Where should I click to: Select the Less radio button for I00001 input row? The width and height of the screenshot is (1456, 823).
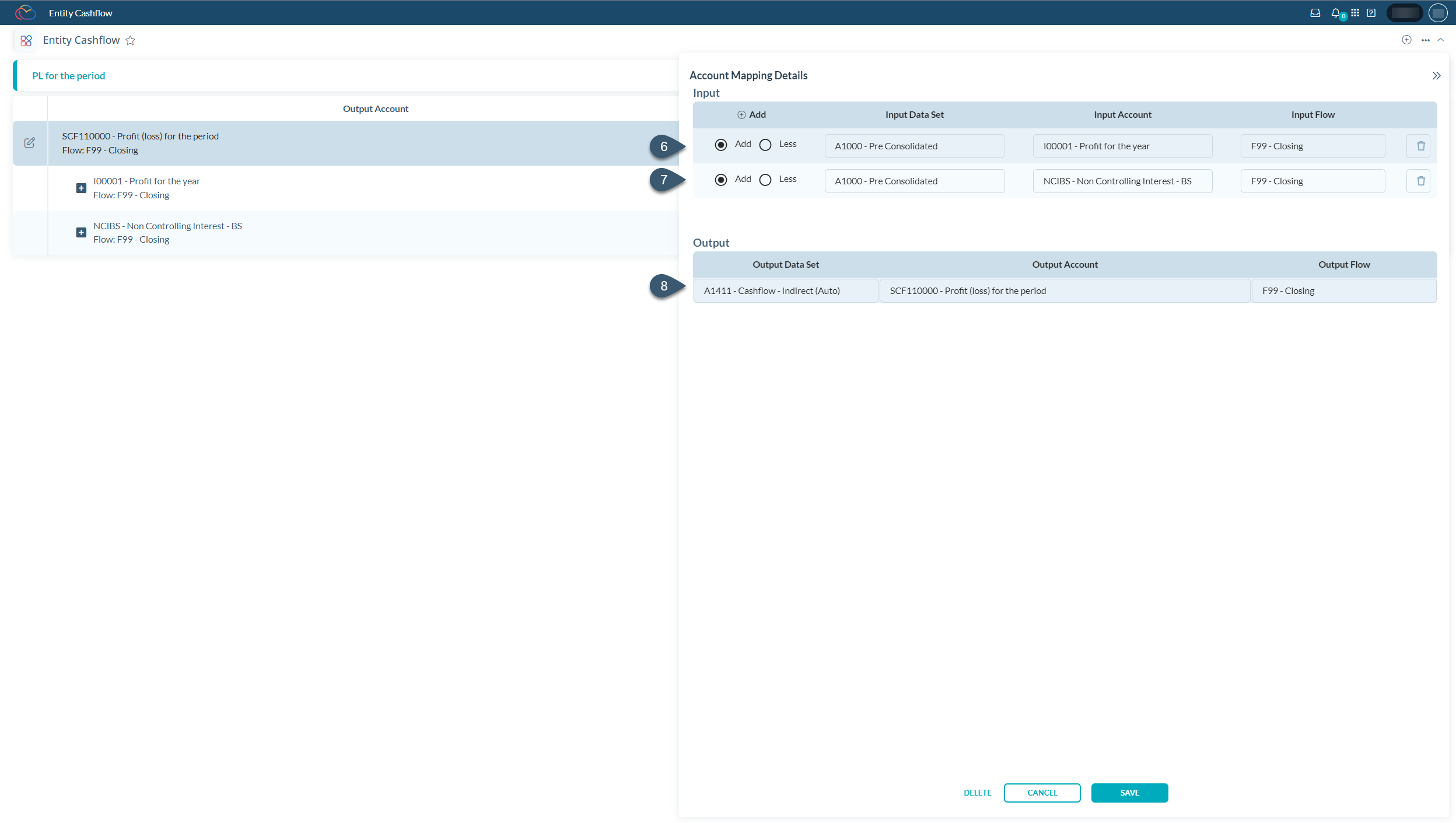tap(765, 144)
